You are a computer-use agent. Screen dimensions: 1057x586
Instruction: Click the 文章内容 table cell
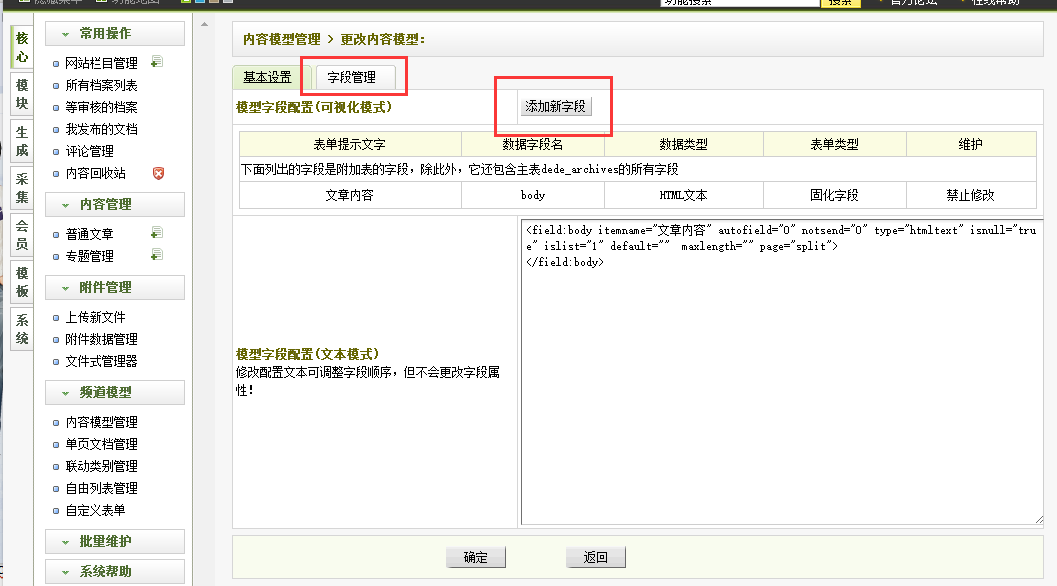pyautogui.click(x=350, y=195)
